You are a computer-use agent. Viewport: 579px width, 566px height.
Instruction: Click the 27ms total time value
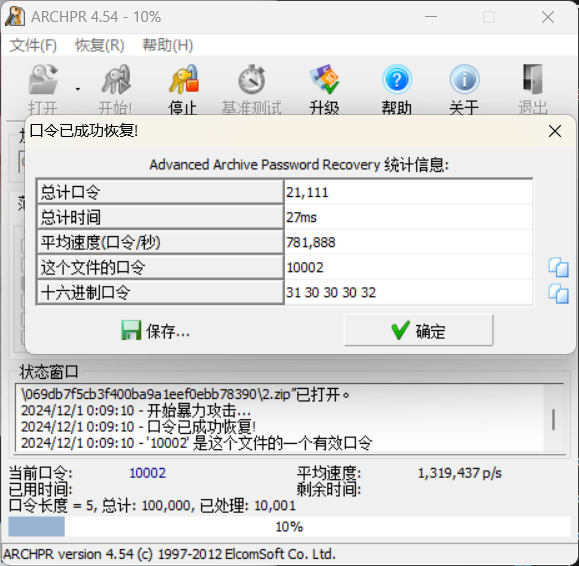(301, 217)
